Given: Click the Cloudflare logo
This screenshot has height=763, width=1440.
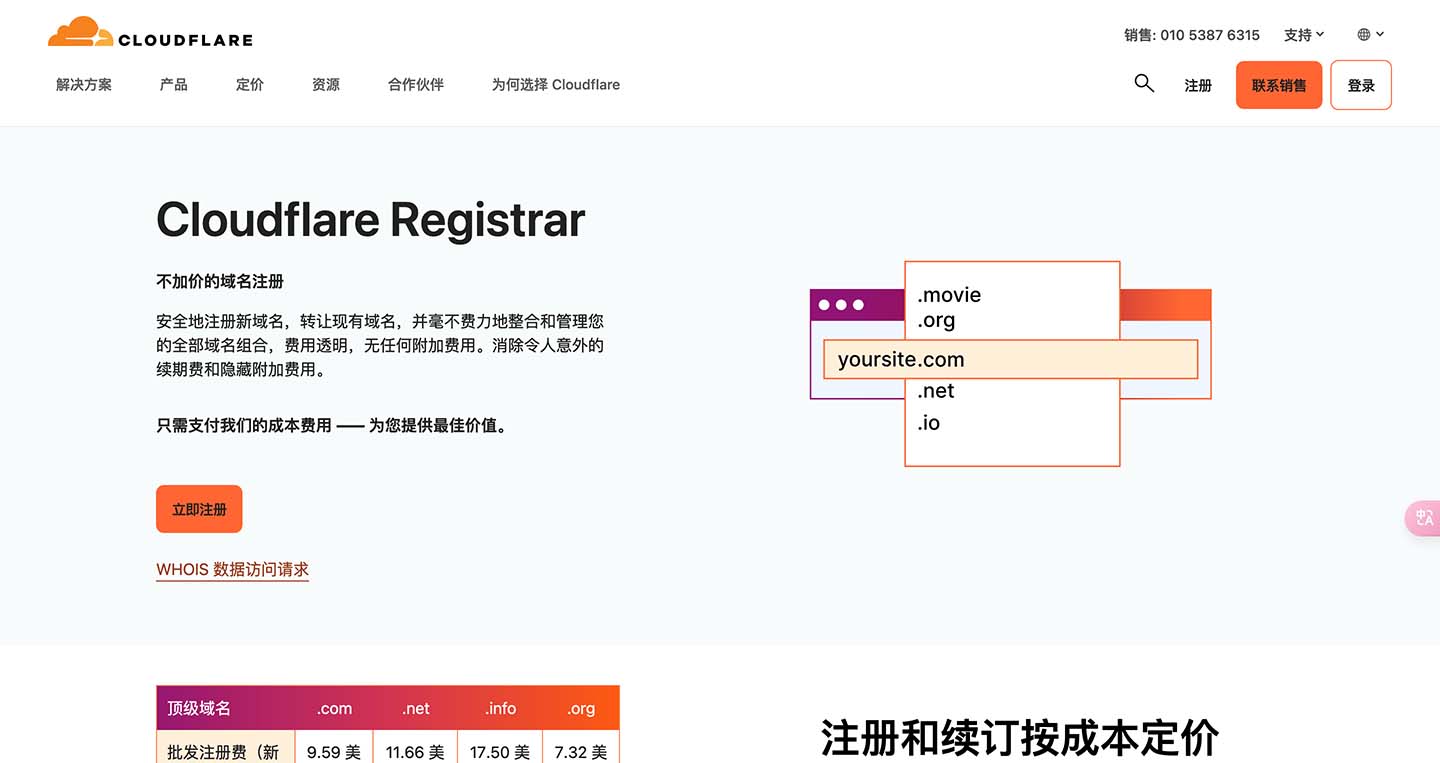Looking at the screenshot, I should pyautogui.click(x=150, y=32).
